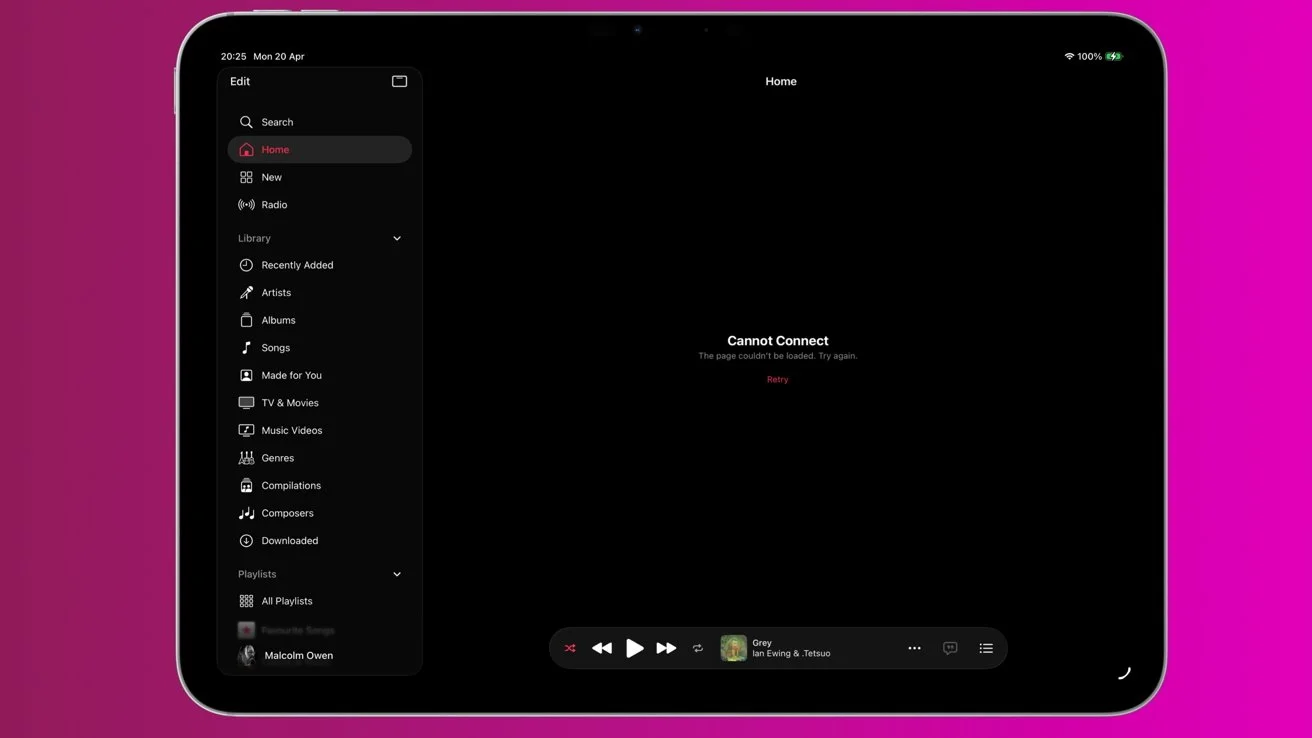
Task: Enable shuffle playback
Action: click(569, 648)
